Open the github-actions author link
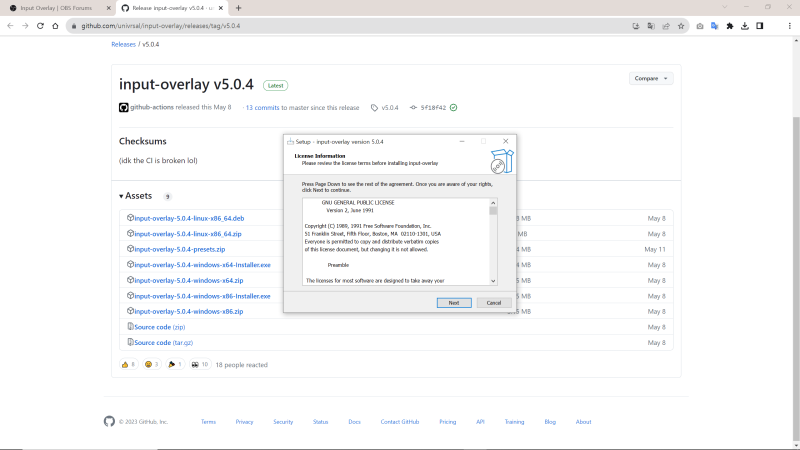Viewport: 800px width, 450px height. [x=152, y=108]
